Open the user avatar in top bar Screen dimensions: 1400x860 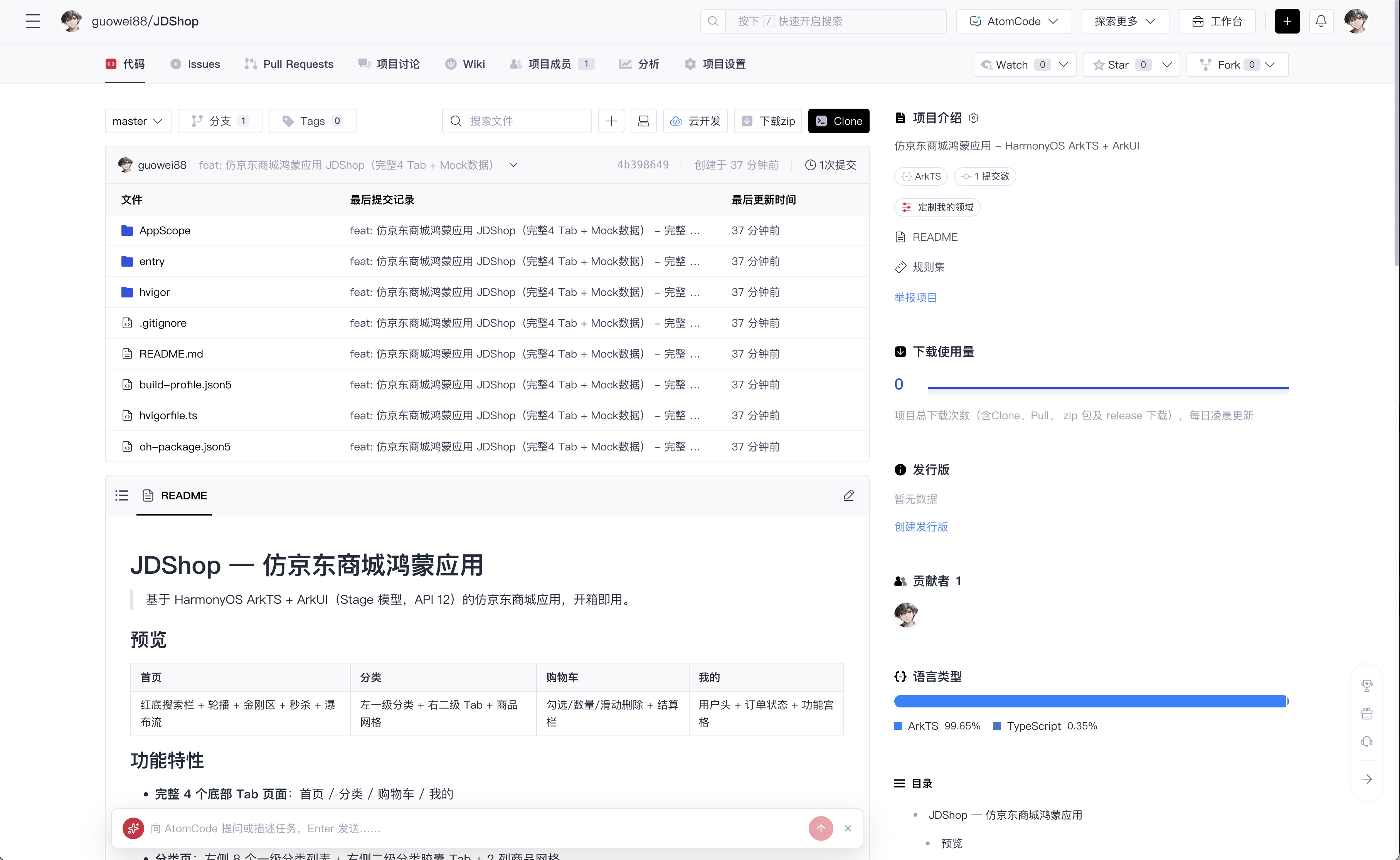(1356, 21)
